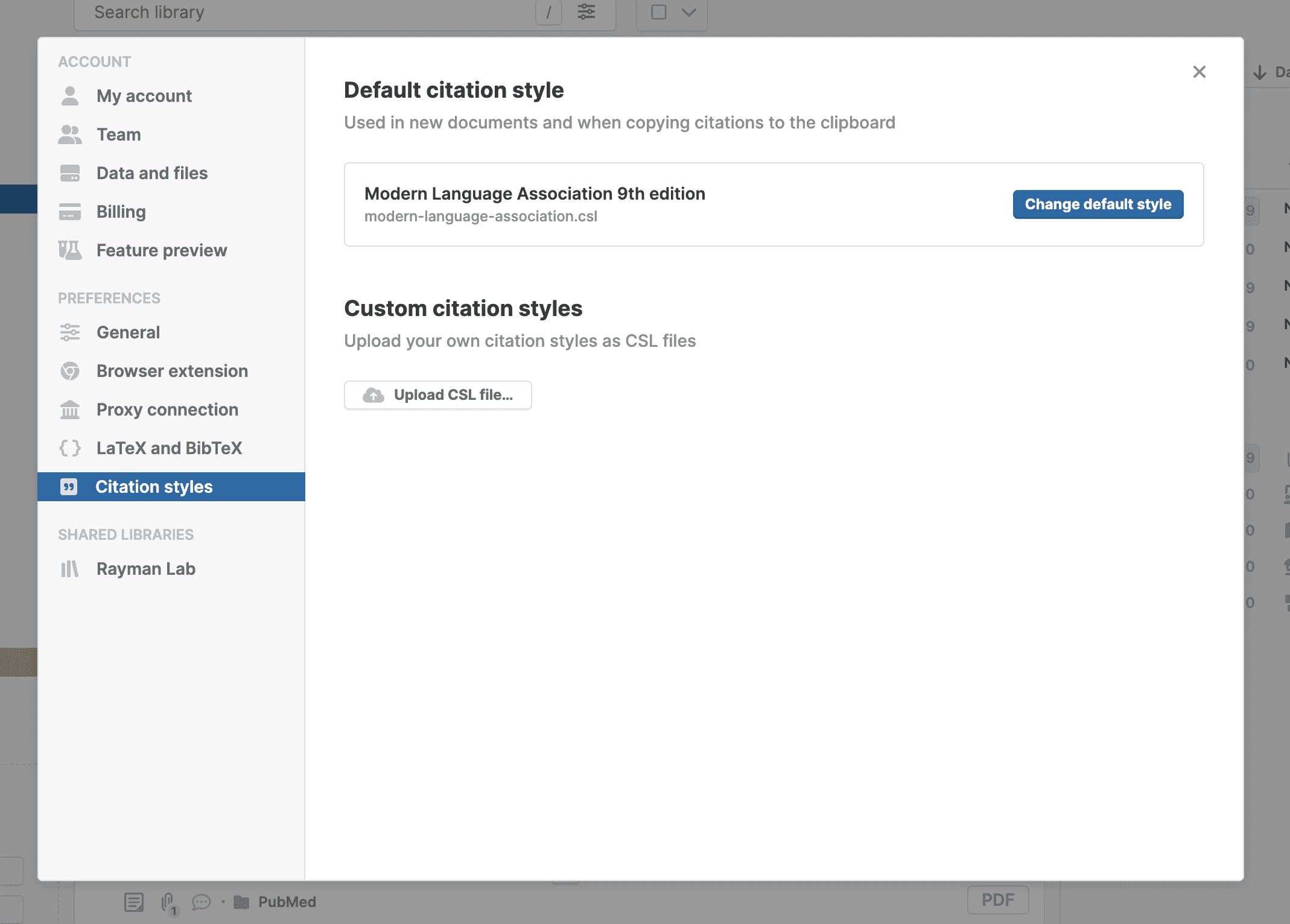The width and height of the screenshot is (1290, 924).
Task: Expand the selection dropdown chevron
Action: (x=688, y=12)
